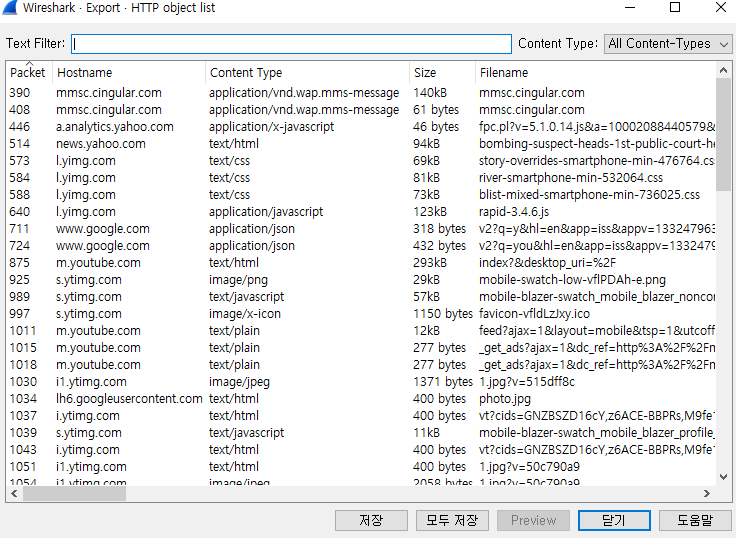Viewport: 736px width, 538px height.
Task: Select packet 1043 i.ytimg.com row
Action: click(361, 450)
